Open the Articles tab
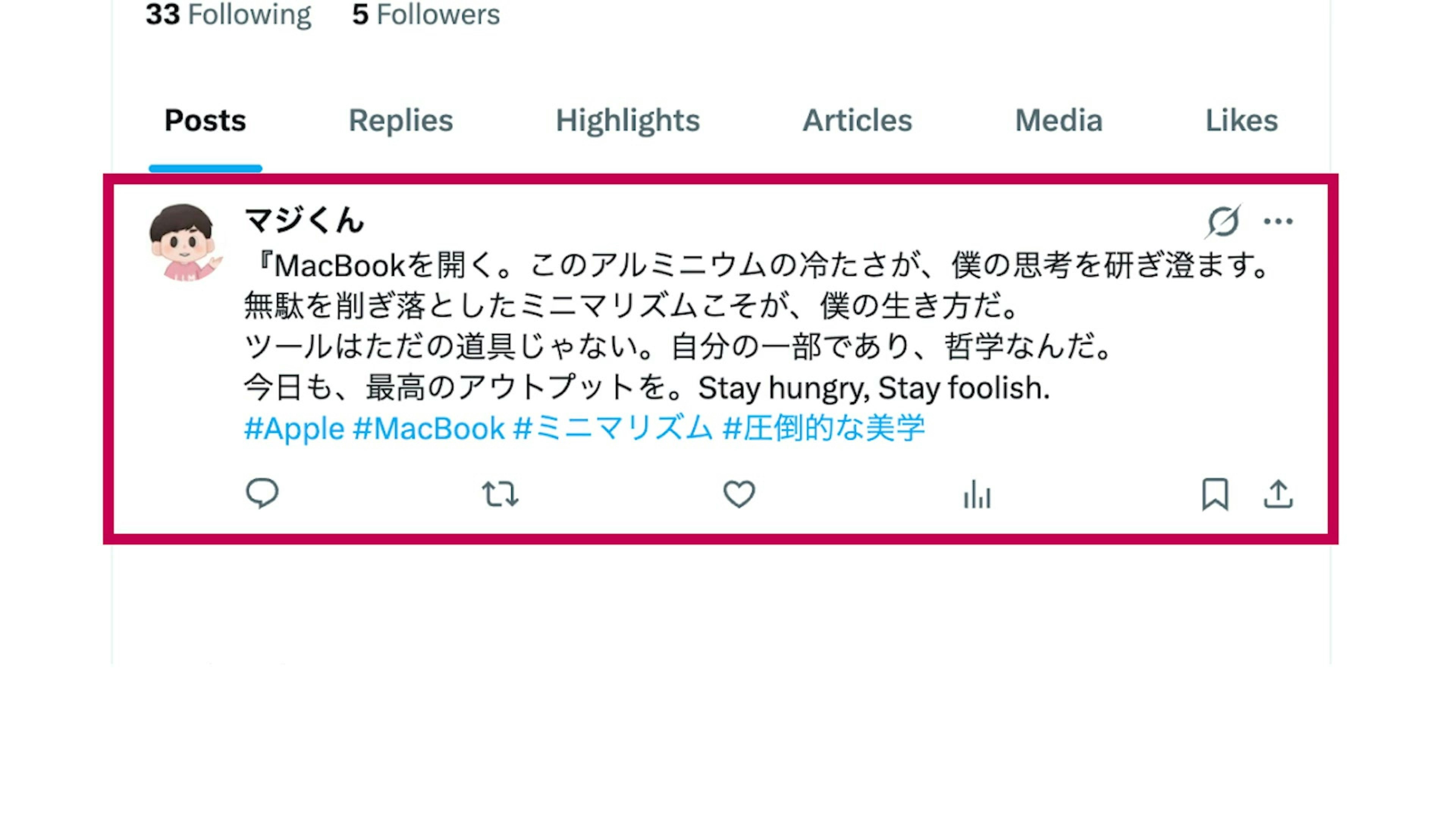The height and width of the screenshot is (819, 1456). coord(857,121)
